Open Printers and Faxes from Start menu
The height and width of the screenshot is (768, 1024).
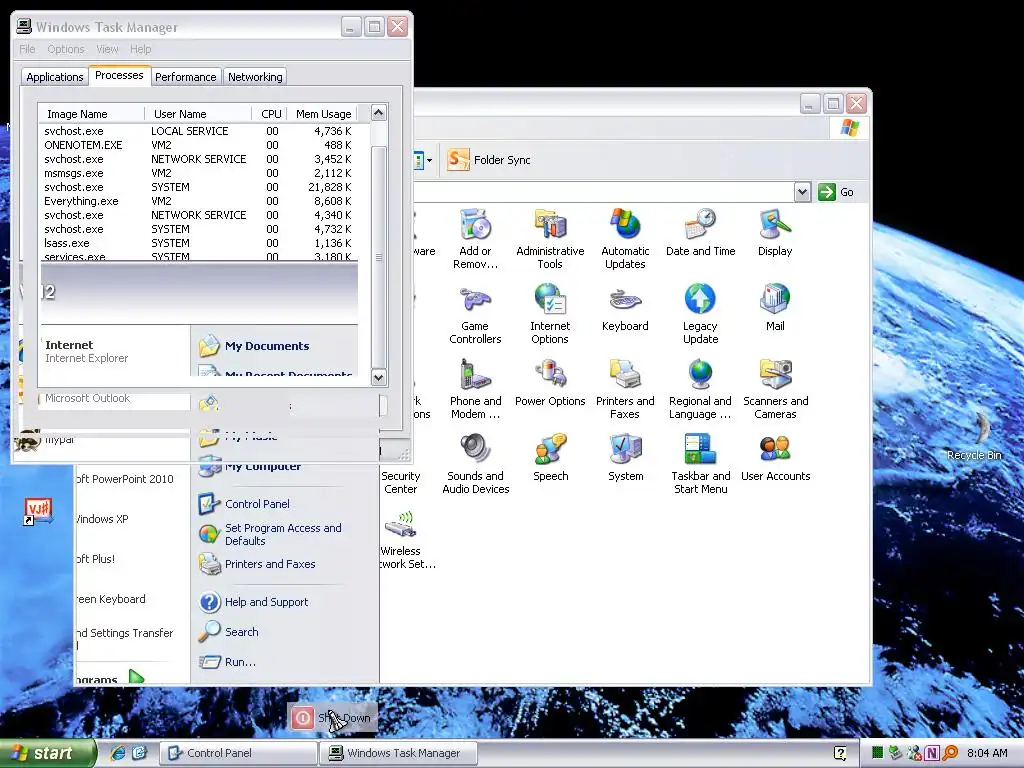257,564
